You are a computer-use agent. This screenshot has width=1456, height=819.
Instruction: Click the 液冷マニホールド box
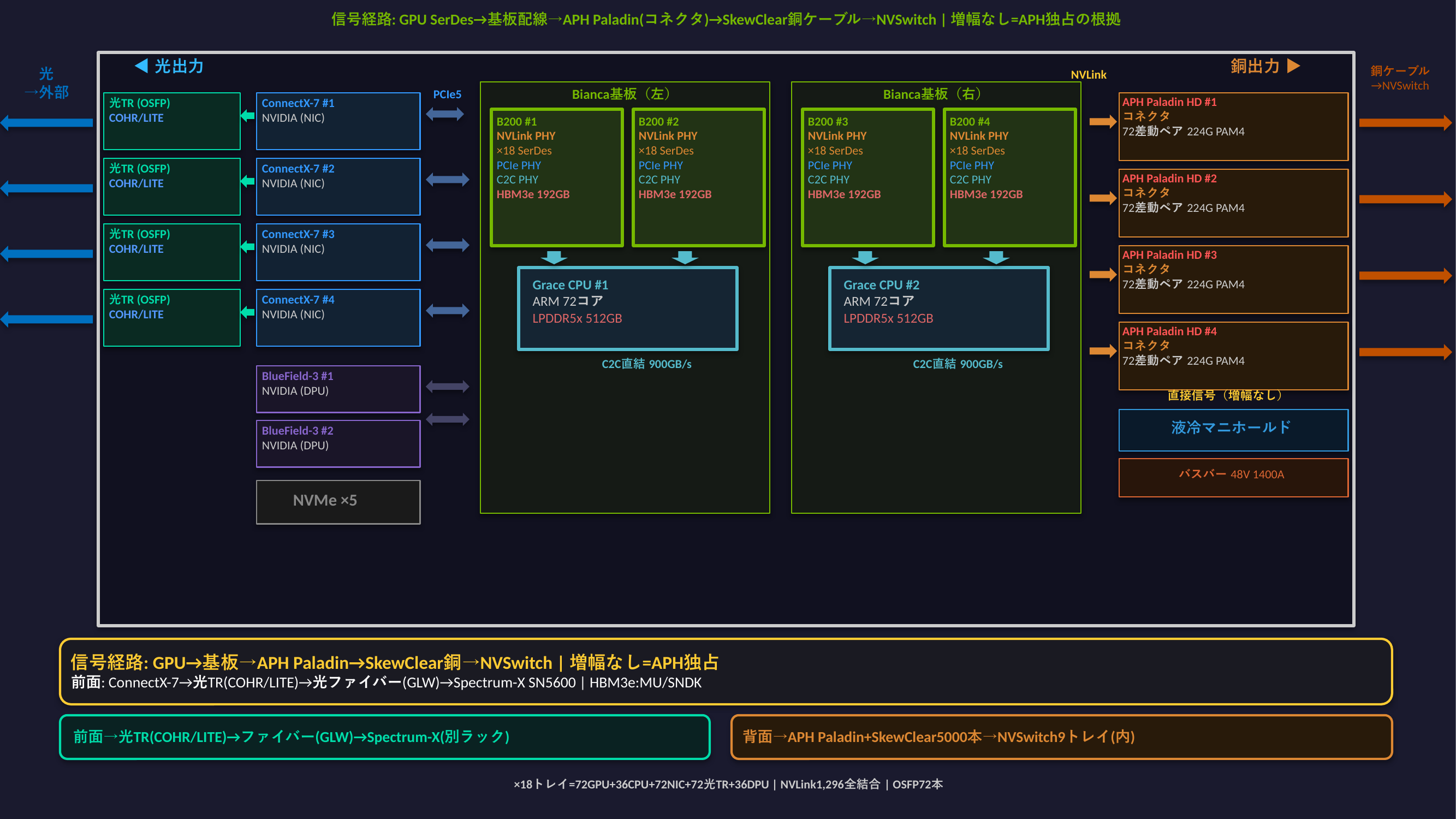tap(1233, 430)
